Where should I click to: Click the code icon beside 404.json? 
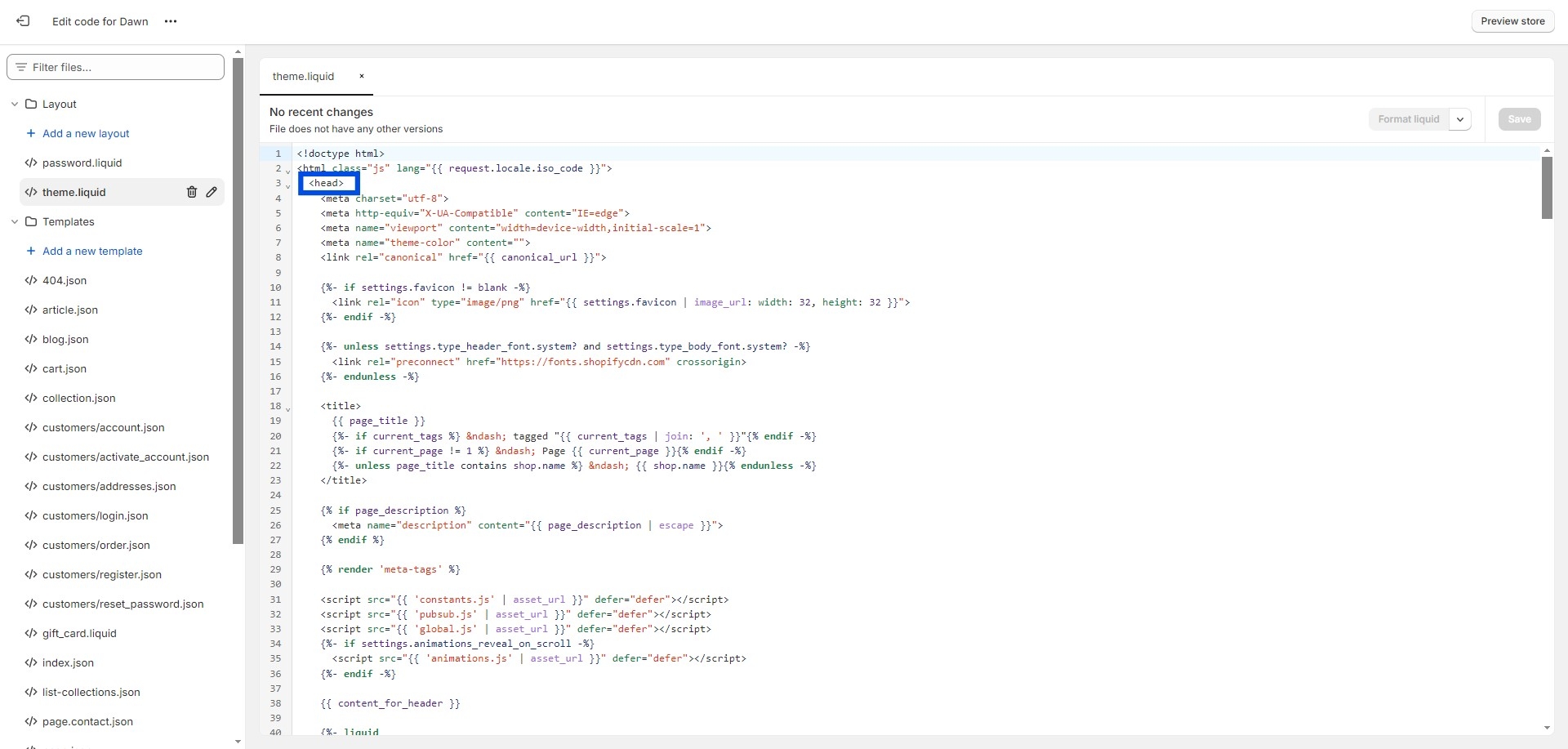click(31, 280)
